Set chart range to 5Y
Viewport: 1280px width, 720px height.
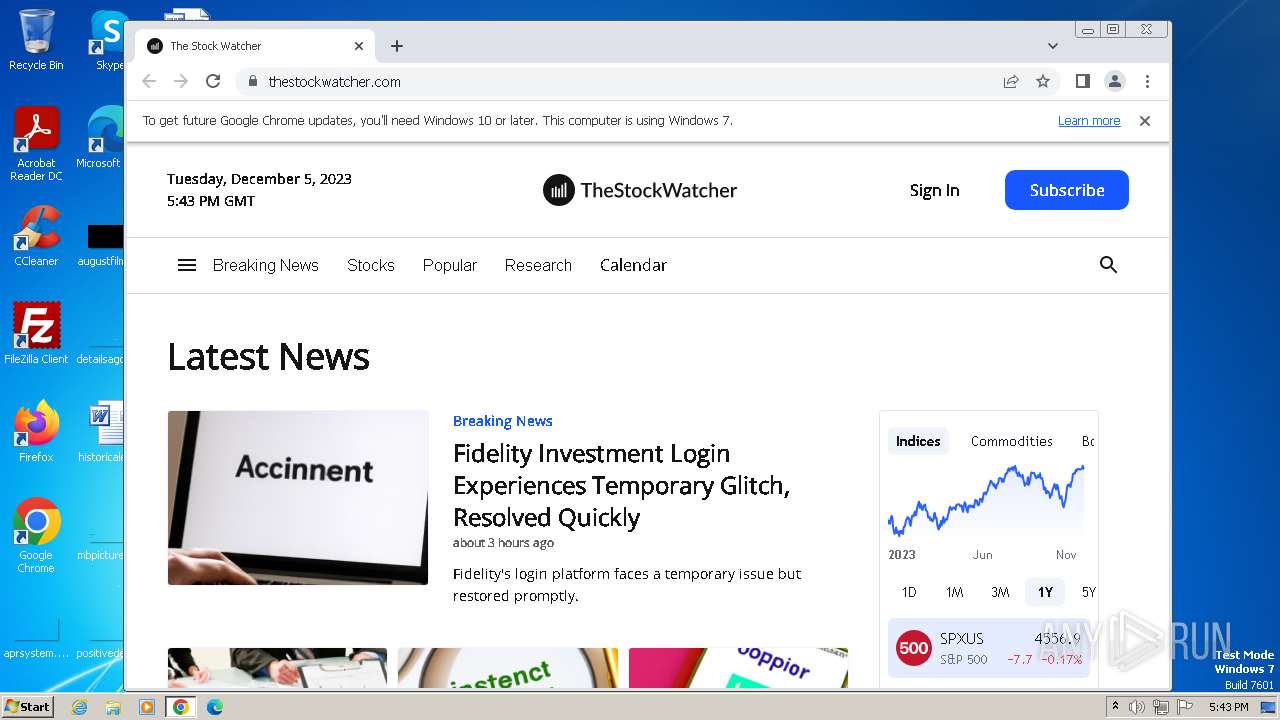1087,592
